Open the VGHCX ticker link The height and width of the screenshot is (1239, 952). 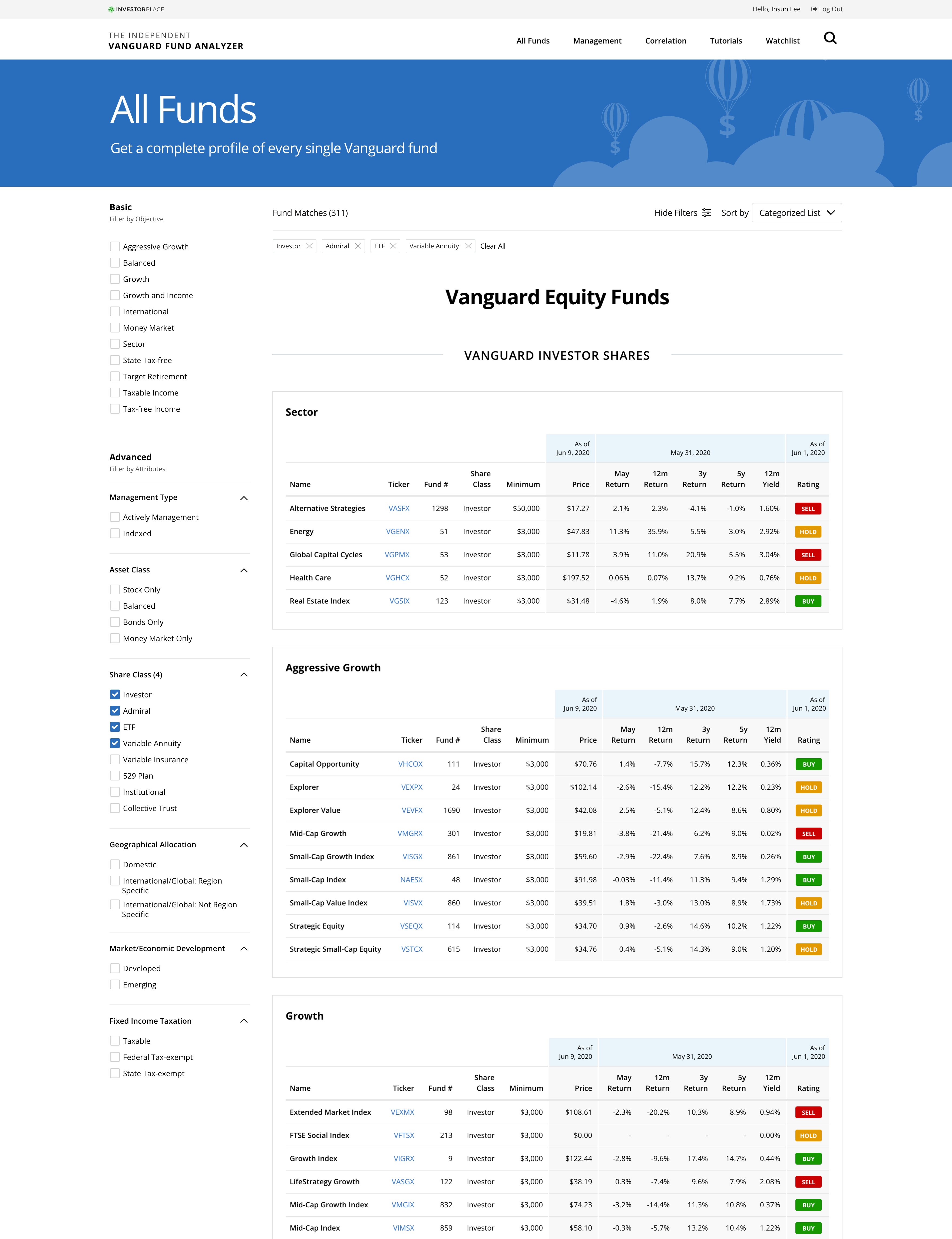pos(397,578)
